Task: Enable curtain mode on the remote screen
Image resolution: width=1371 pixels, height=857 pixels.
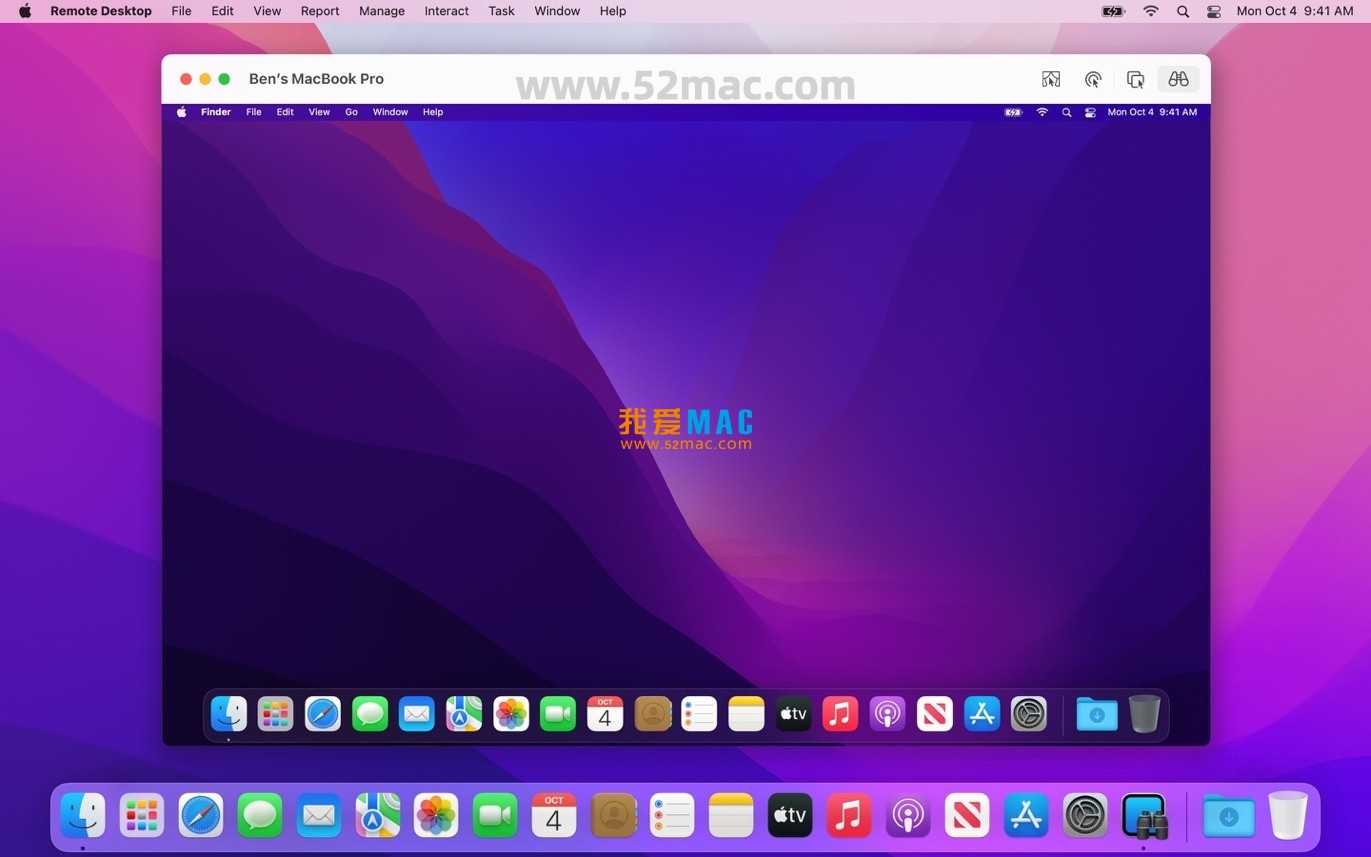Action: (1051, 79)
